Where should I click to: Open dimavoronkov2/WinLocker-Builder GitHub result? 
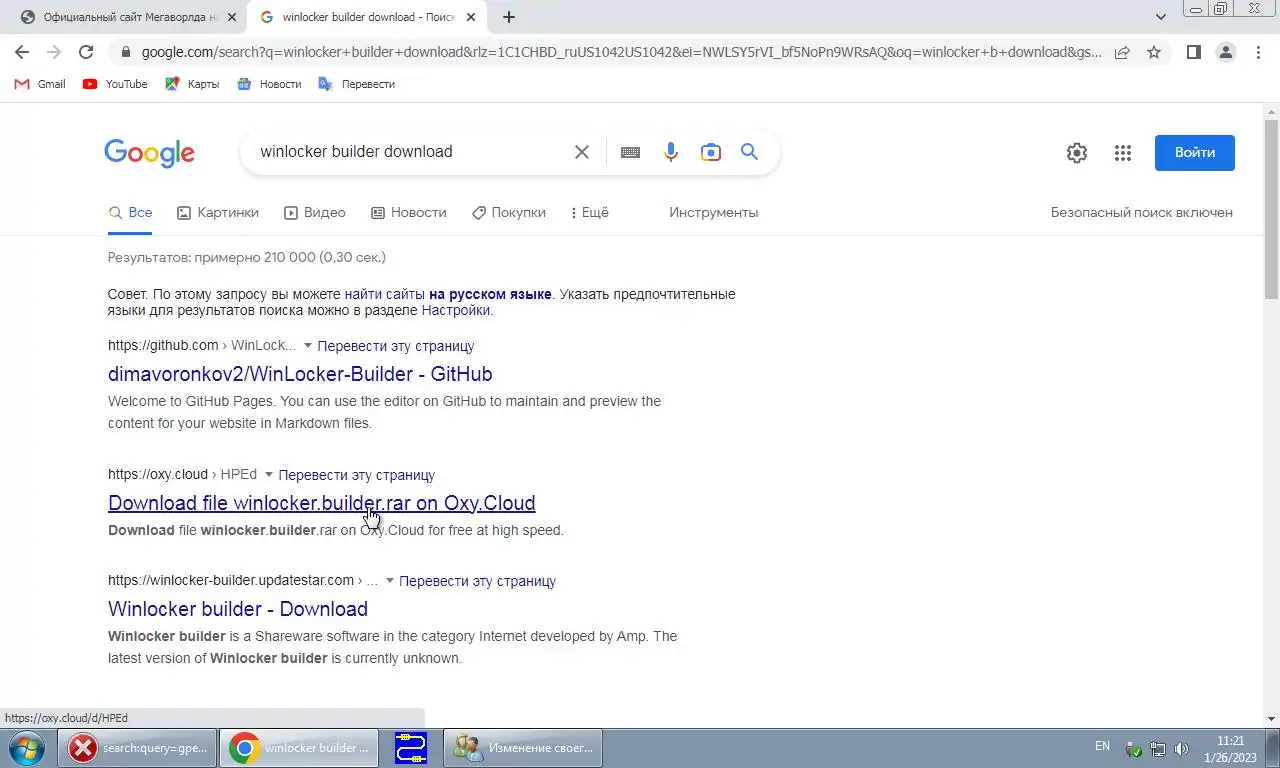coord(300,374)
